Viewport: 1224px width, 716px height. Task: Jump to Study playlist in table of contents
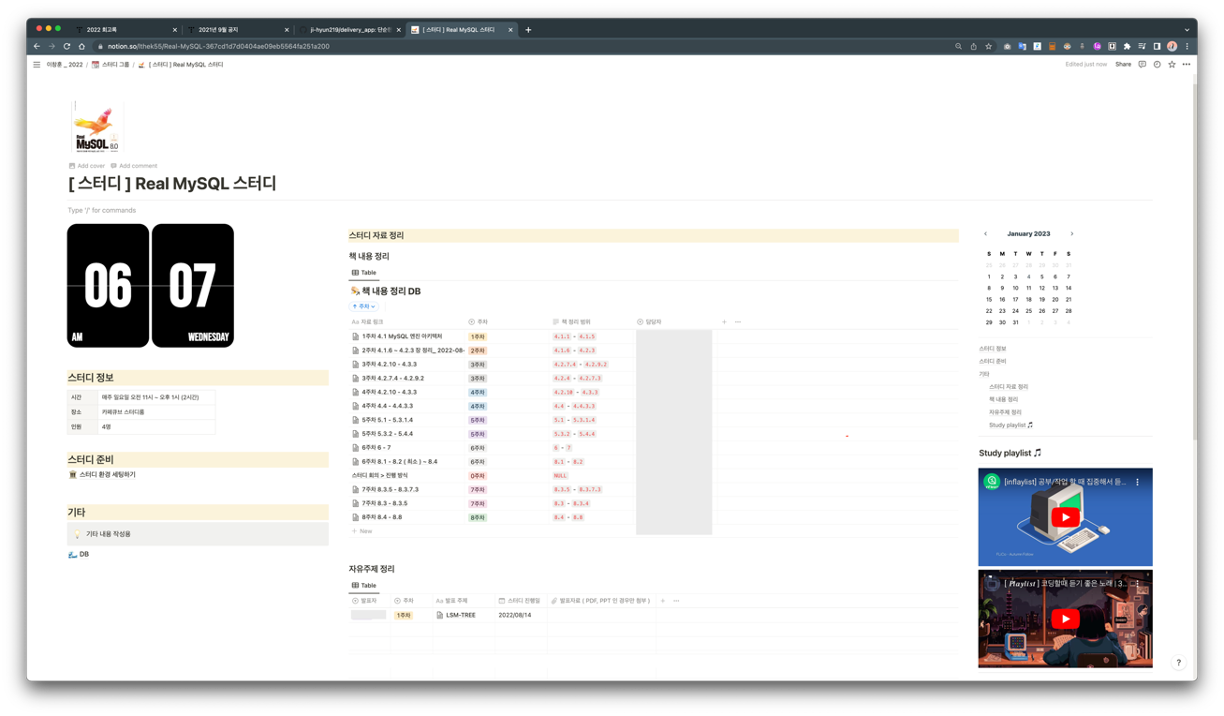pyautogui.click(x=1011, y=425)
